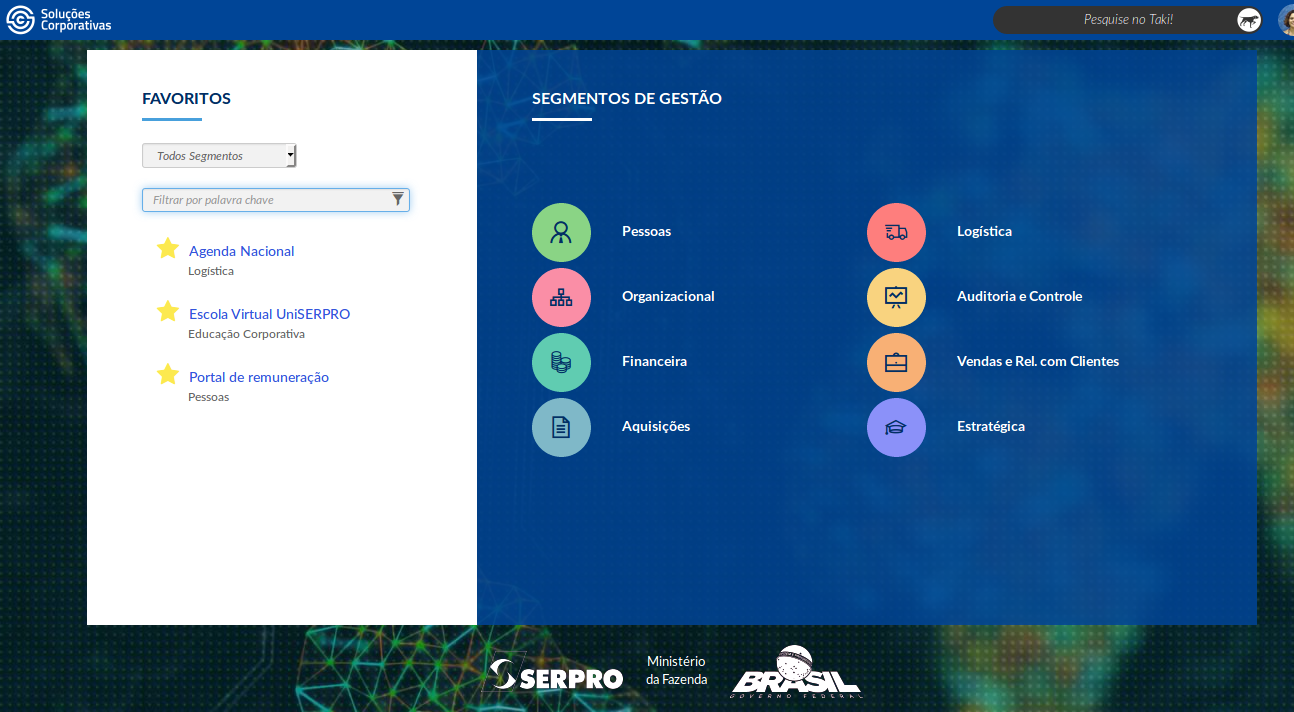Open Escola Virtual UniSERPRO link
The width and height of the screenshot is (1294, 712).
(x=269, y=314)
